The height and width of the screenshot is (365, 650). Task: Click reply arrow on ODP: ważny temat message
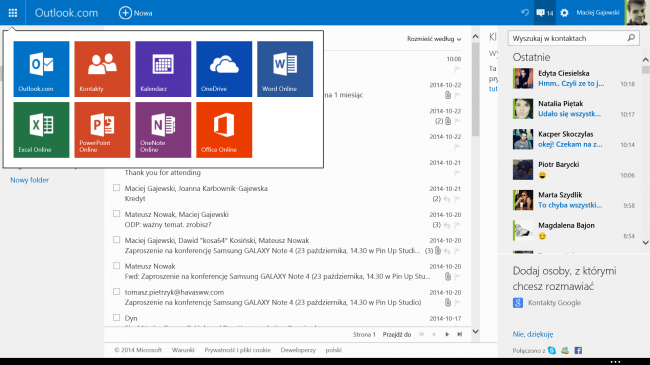(x=447, y=225)
